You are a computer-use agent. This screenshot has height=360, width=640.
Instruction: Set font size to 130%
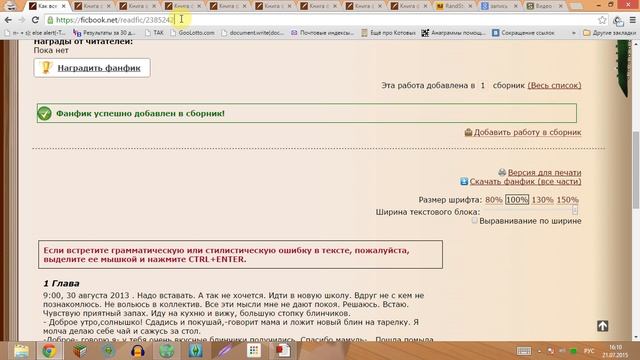[x=542, y=200]
